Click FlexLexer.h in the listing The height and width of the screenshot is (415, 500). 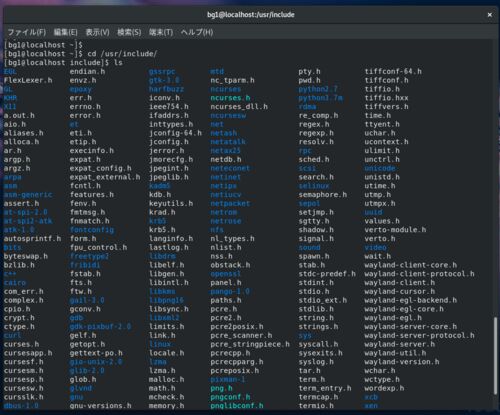coord(28,80)
